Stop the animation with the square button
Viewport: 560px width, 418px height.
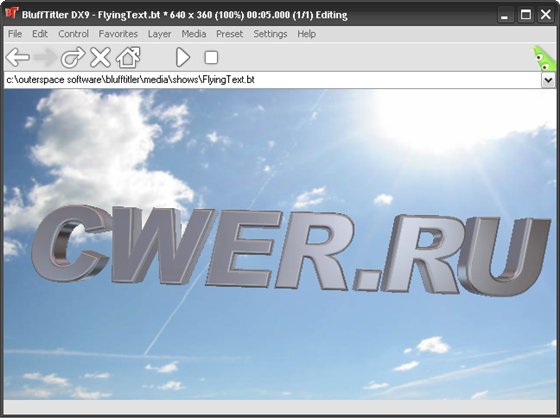tap(211, 58)
